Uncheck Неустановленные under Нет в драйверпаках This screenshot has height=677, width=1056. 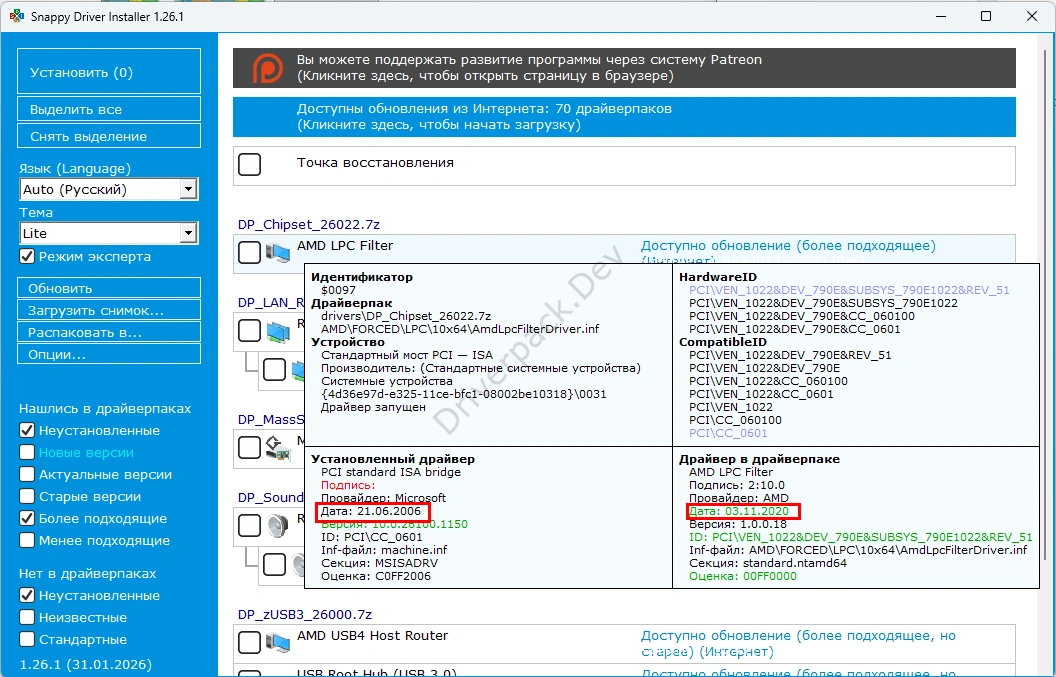click(x=27, y=595)
